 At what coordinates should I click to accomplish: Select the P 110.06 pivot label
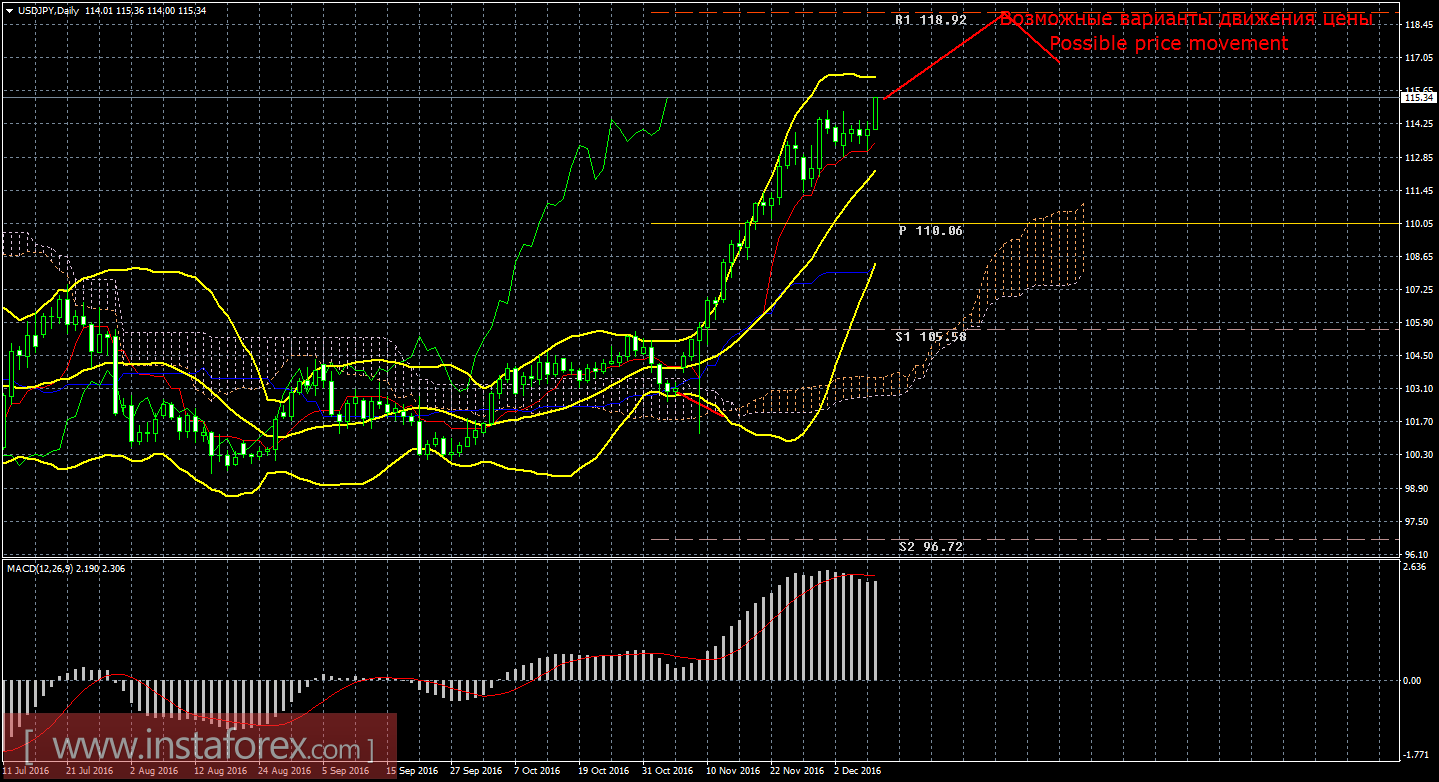930,231
